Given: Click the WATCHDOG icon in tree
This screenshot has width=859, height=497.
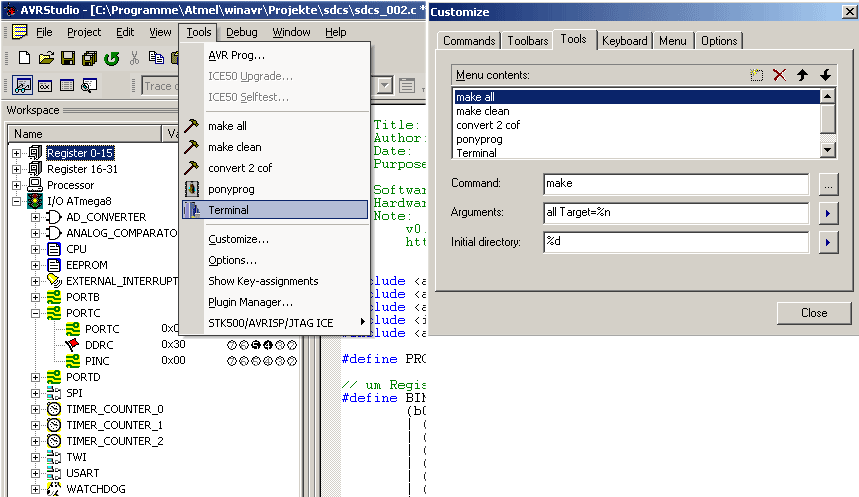Looking at the screenshot, I should click(54, 489).
